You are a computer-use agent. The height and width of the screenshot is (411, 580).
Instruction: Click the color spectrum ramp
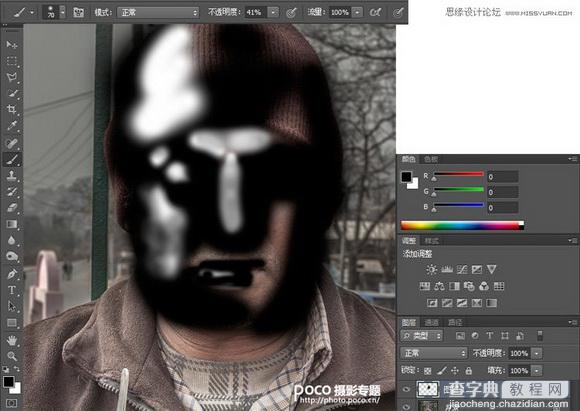tap(462, 225)
